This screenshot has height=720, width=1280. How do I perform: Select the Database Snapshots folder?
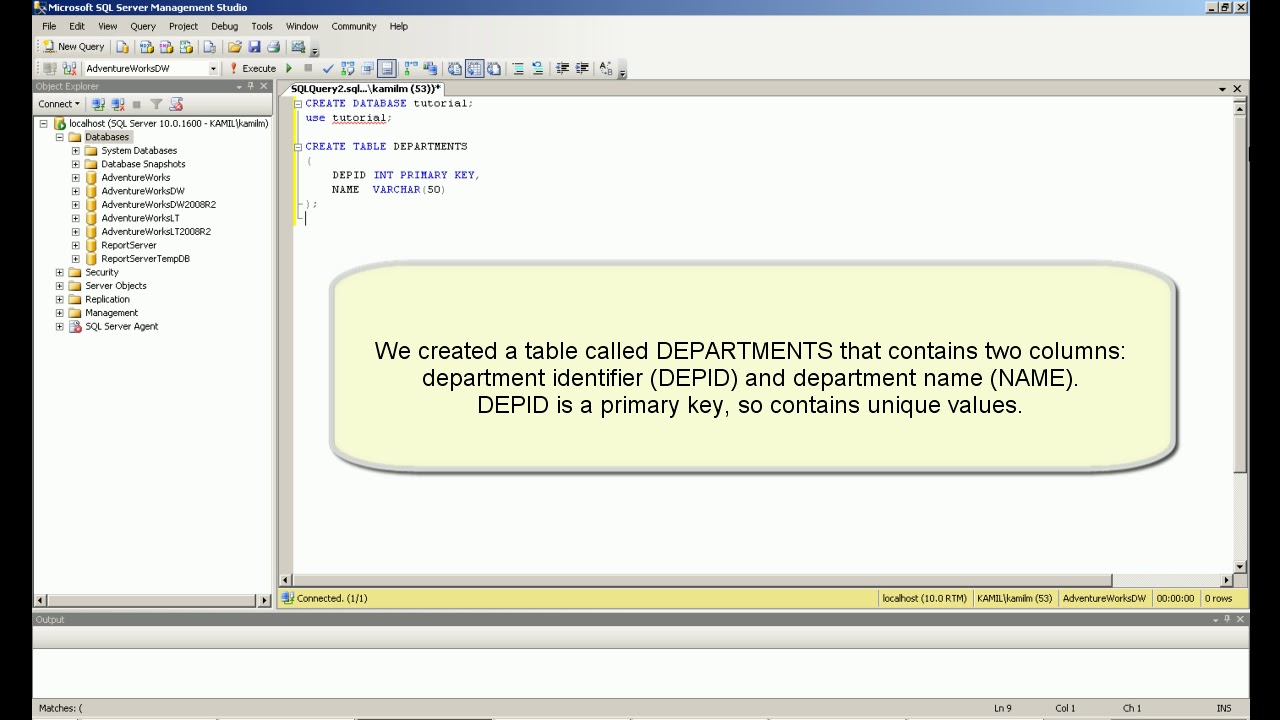pyautogui.click(x=143, y=164)
